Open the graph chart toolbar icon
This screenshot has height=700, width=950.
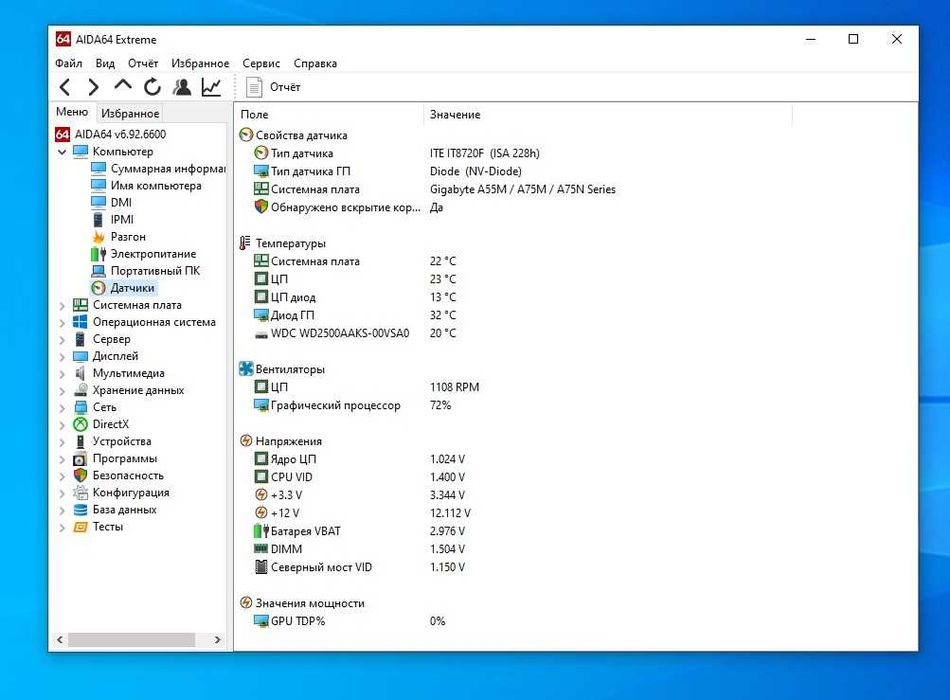pyautogui.click(x=211, y=87)
